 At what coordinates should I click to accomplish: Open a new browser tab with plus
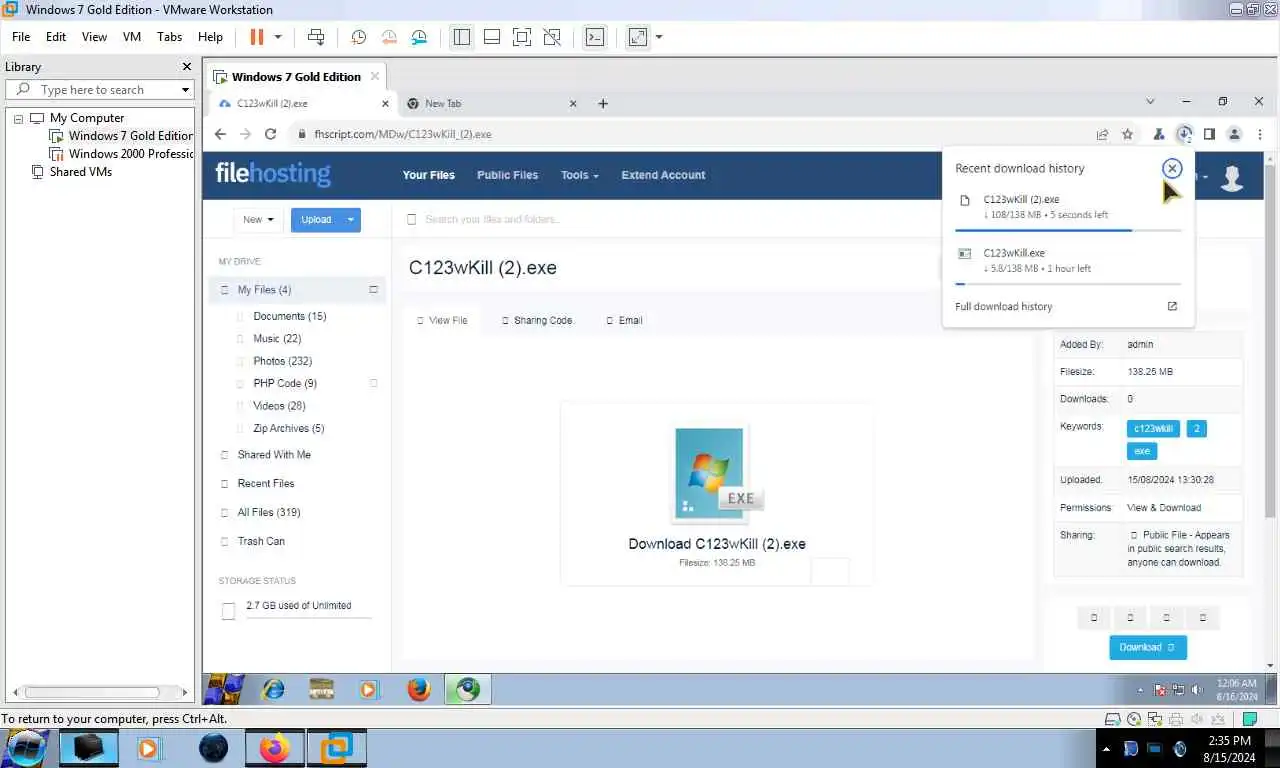click(603, 103)
